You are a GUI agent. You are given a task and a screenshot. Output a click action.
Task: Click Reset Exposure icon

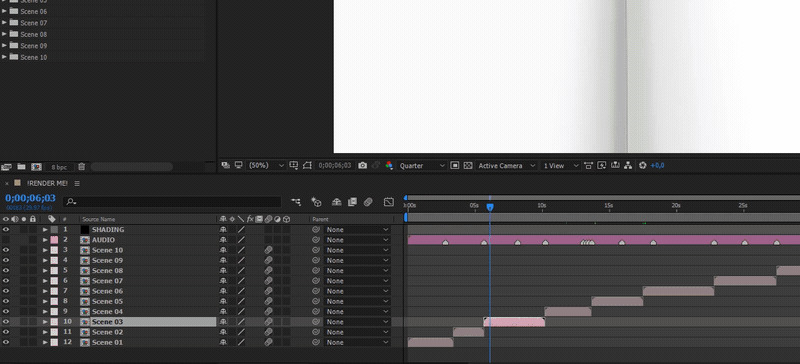(642, 165)
